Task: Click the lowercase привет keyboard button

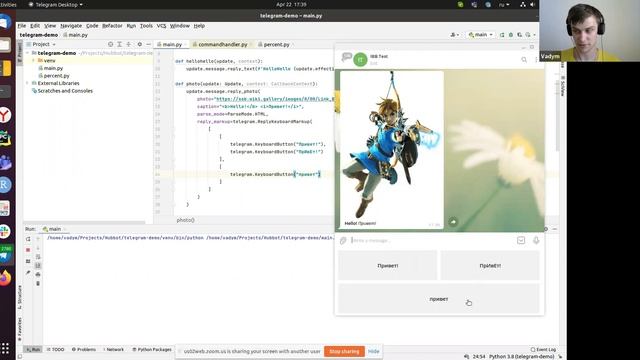Action: [439, 299]
